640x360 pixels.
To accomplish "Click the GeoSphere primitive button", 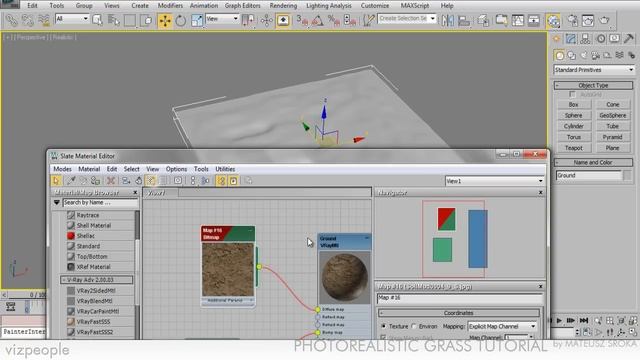I will tap(612, 116).
